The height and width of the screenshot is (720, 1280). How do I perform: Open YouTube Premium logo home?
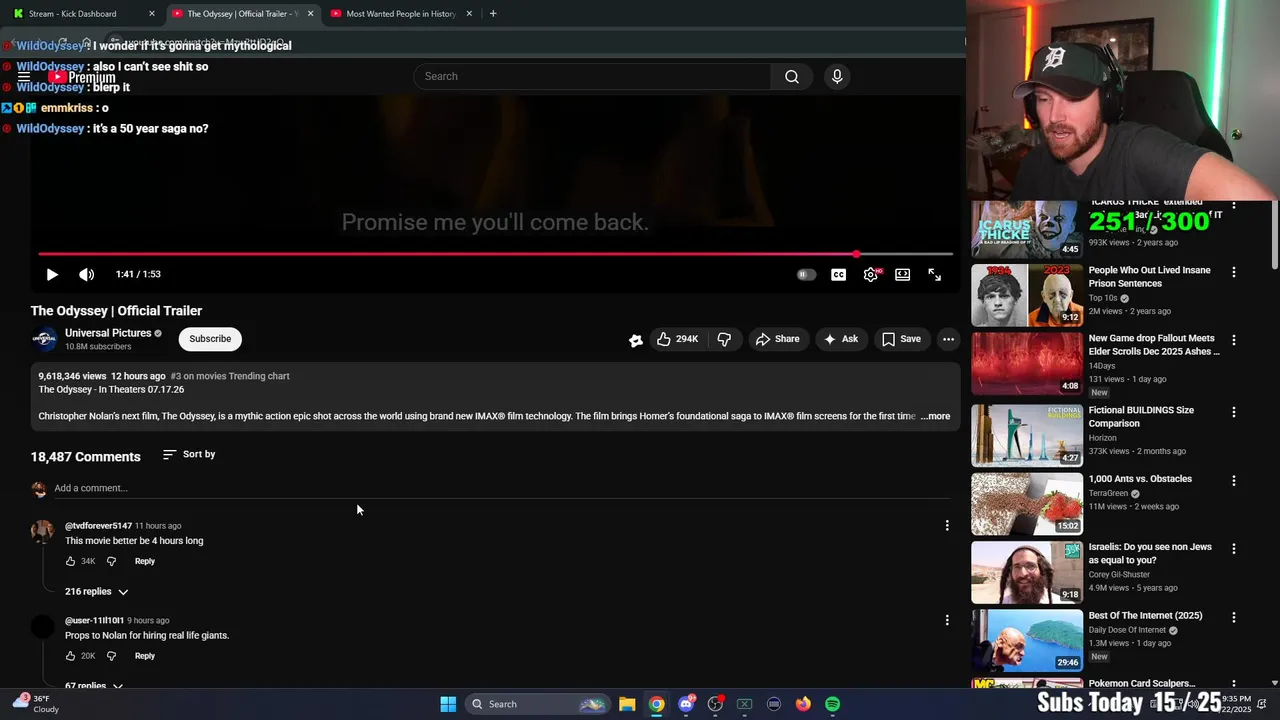click(x=81, y=77)
